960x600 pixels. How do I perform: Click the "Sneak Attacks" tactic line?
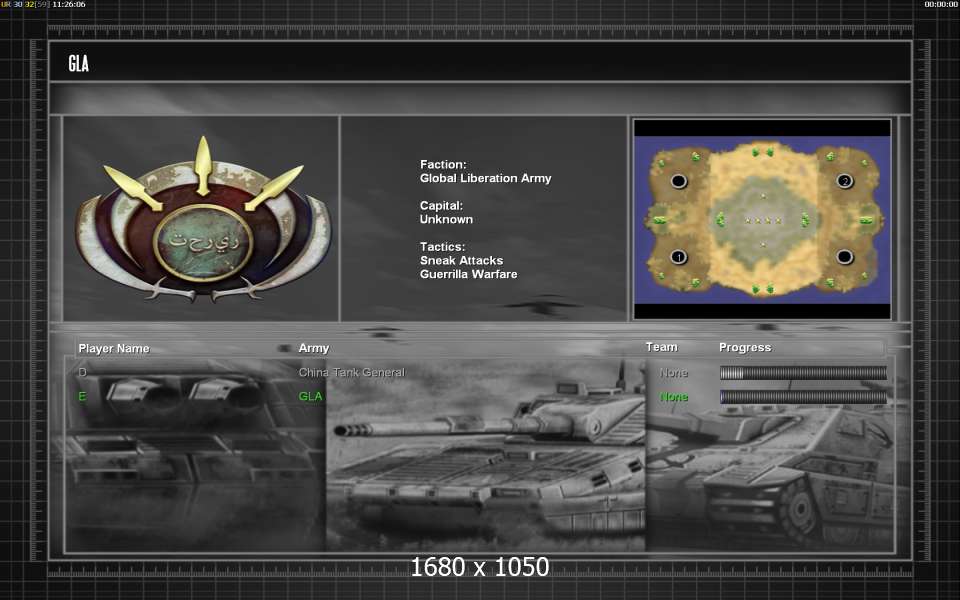[462, 260]
